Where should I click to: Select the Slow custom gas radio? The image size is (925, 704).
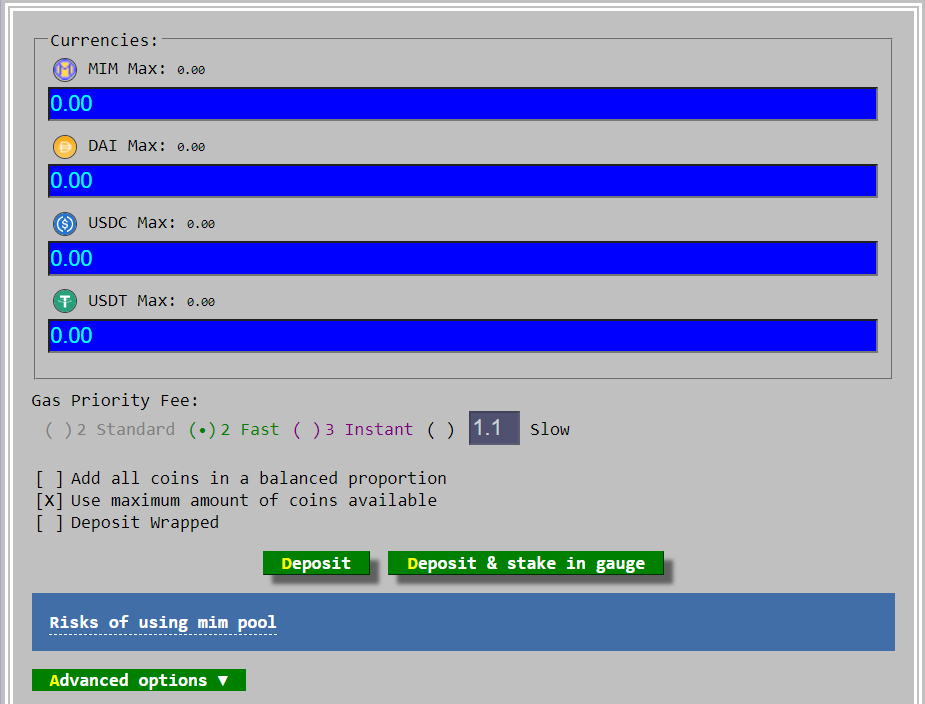[441, 430]
